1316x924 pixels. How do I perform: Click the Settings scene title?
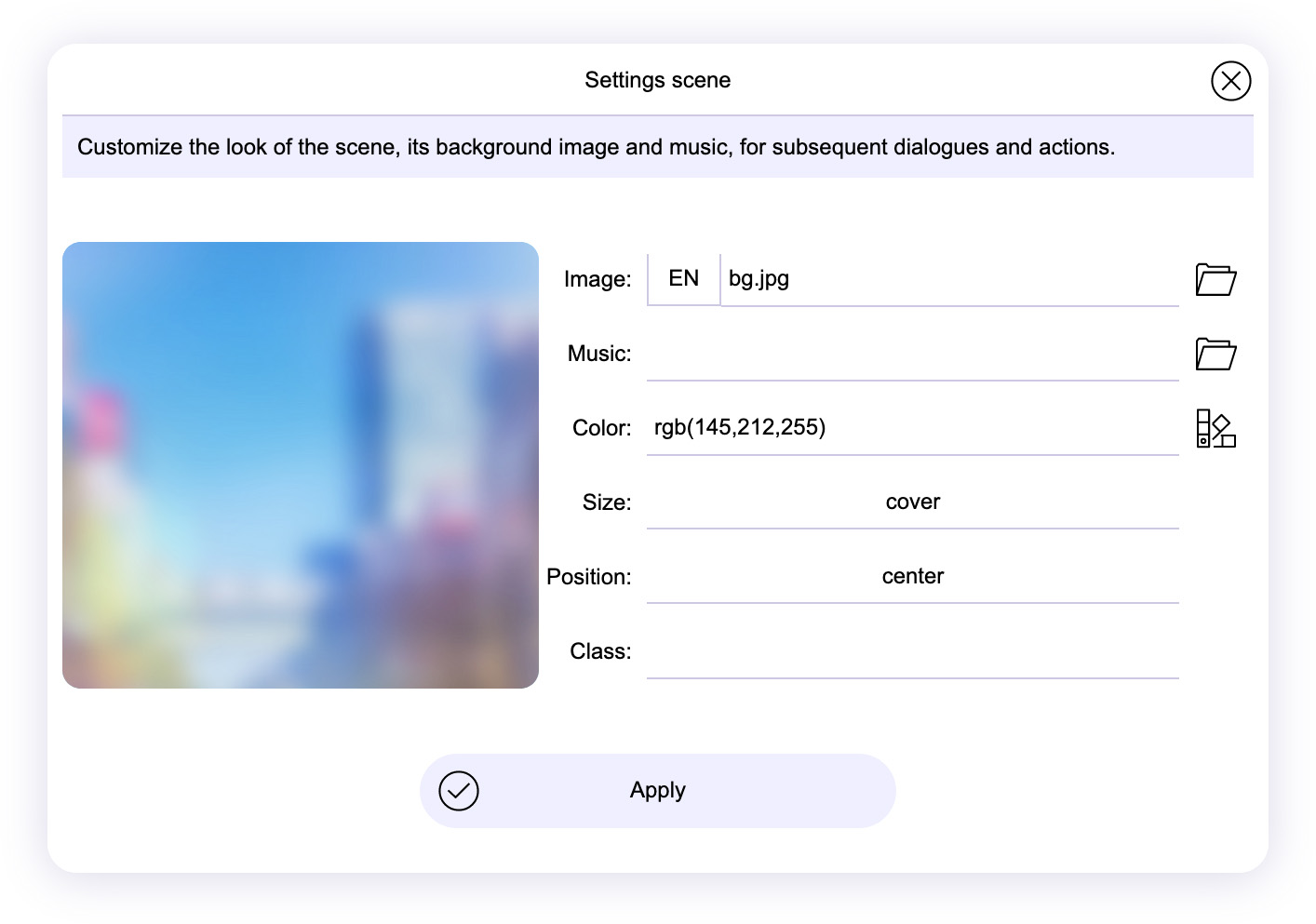coord(657,80)
